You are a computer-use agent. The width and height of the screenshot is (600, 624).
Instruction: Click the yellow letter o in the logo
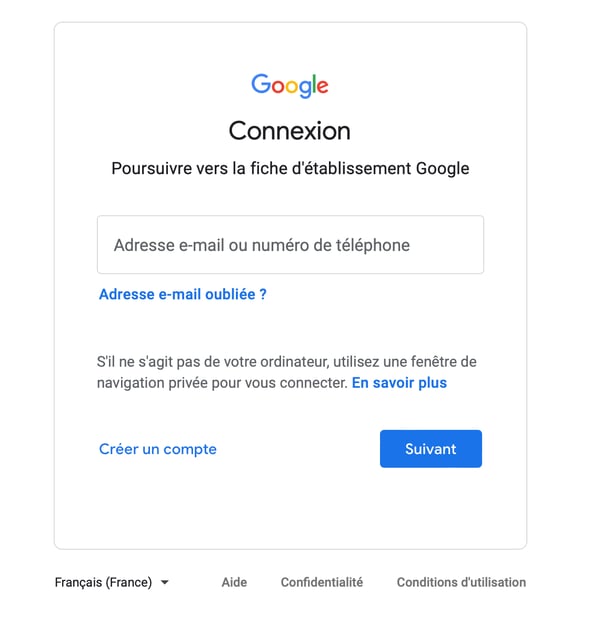coord(291,87)
